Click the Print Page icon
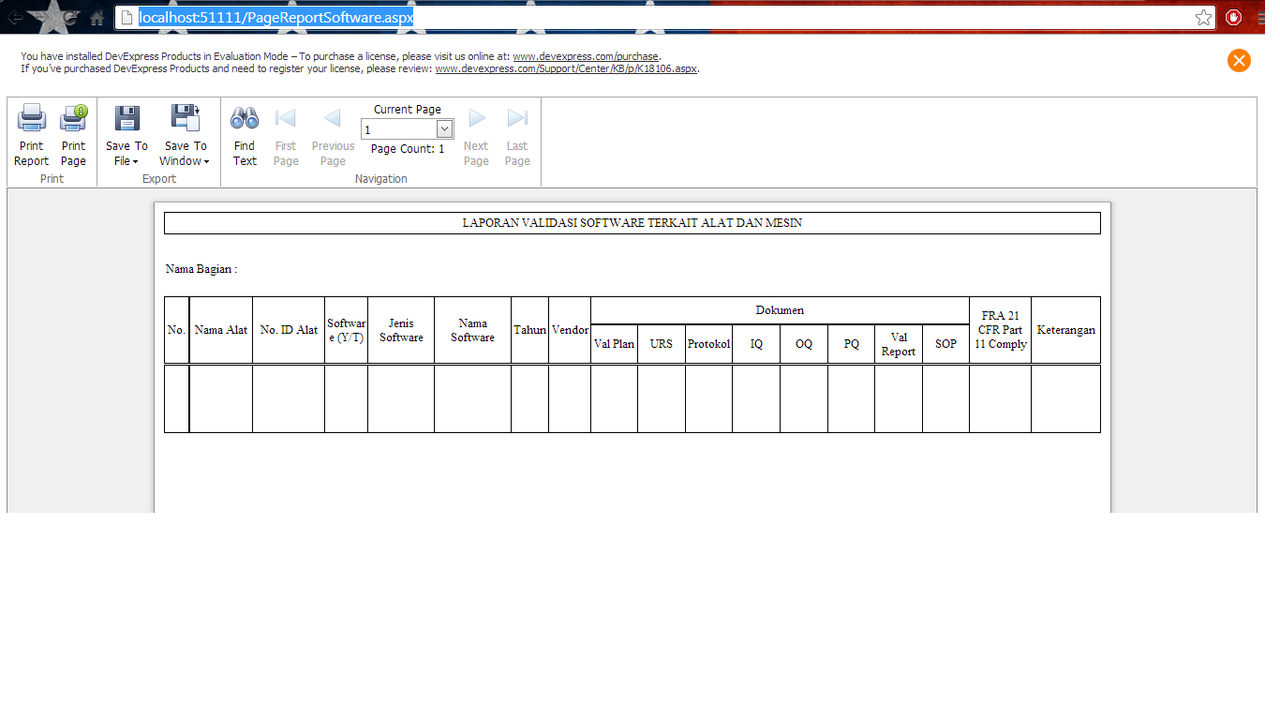The width and height of the screenshot is (1280, 720). 73,119
